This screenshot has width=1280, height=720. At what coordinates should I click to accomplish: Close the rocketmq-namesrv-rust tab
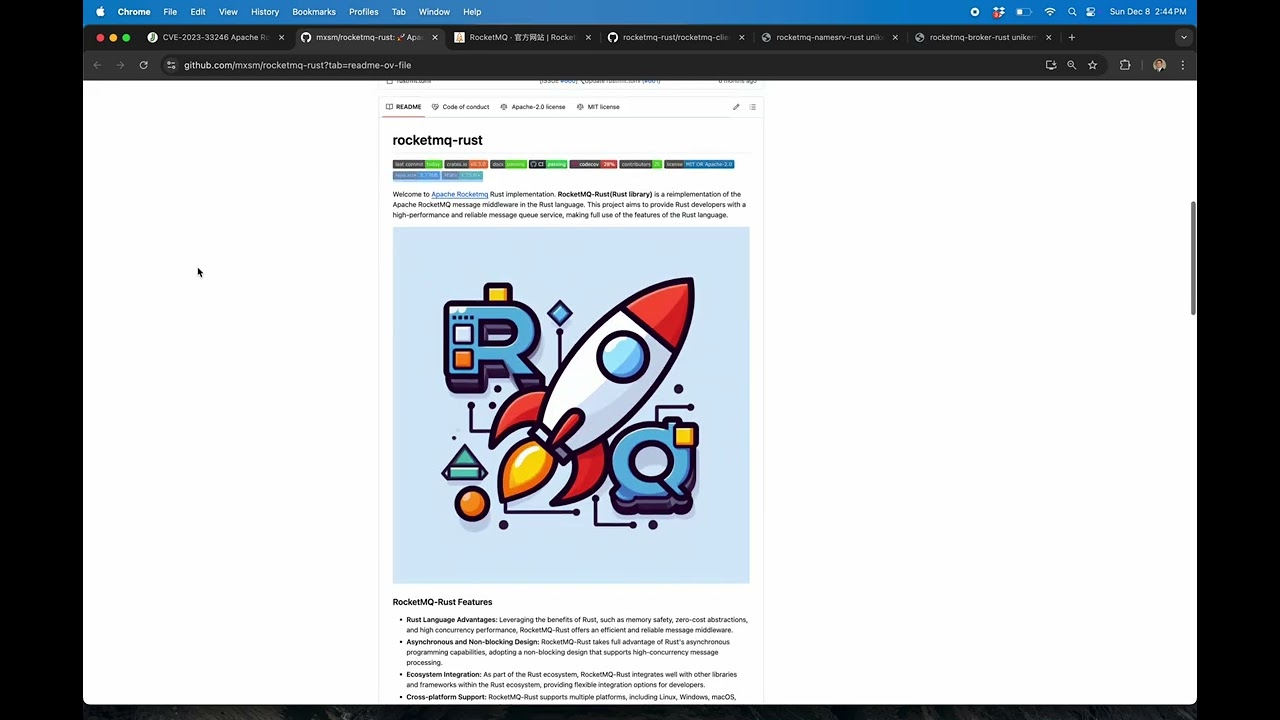(x=895, y=37)
